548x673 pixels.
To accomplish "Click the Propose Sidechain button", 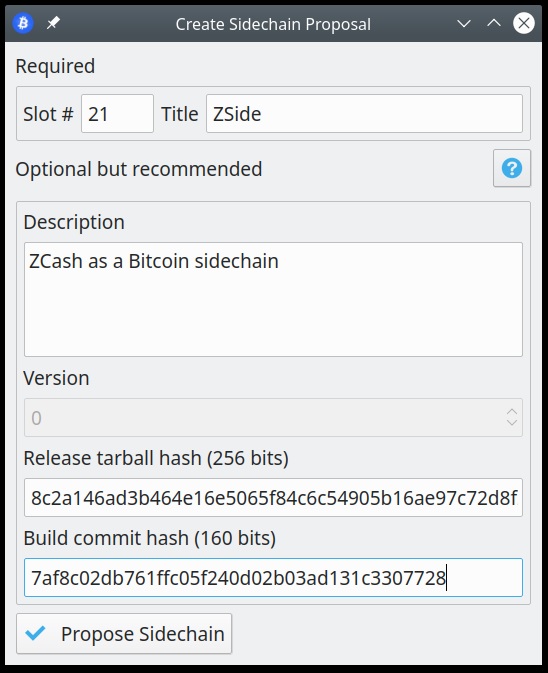I will (x=124, y=634).
